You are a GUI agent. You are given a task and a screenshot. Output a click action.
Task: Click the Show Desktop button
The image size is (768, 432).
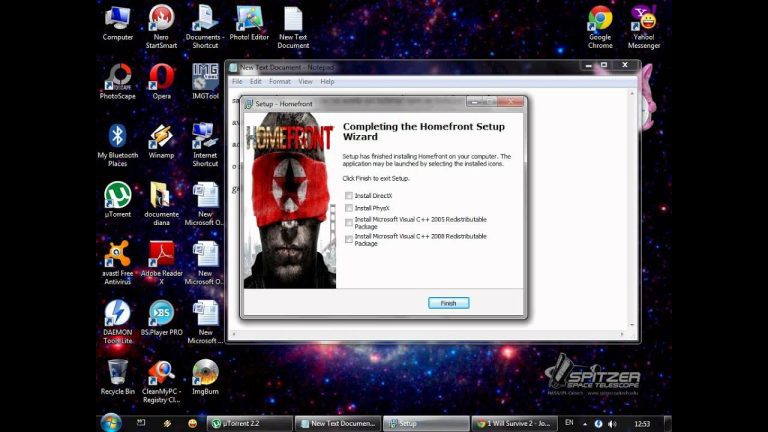[667, 424]
